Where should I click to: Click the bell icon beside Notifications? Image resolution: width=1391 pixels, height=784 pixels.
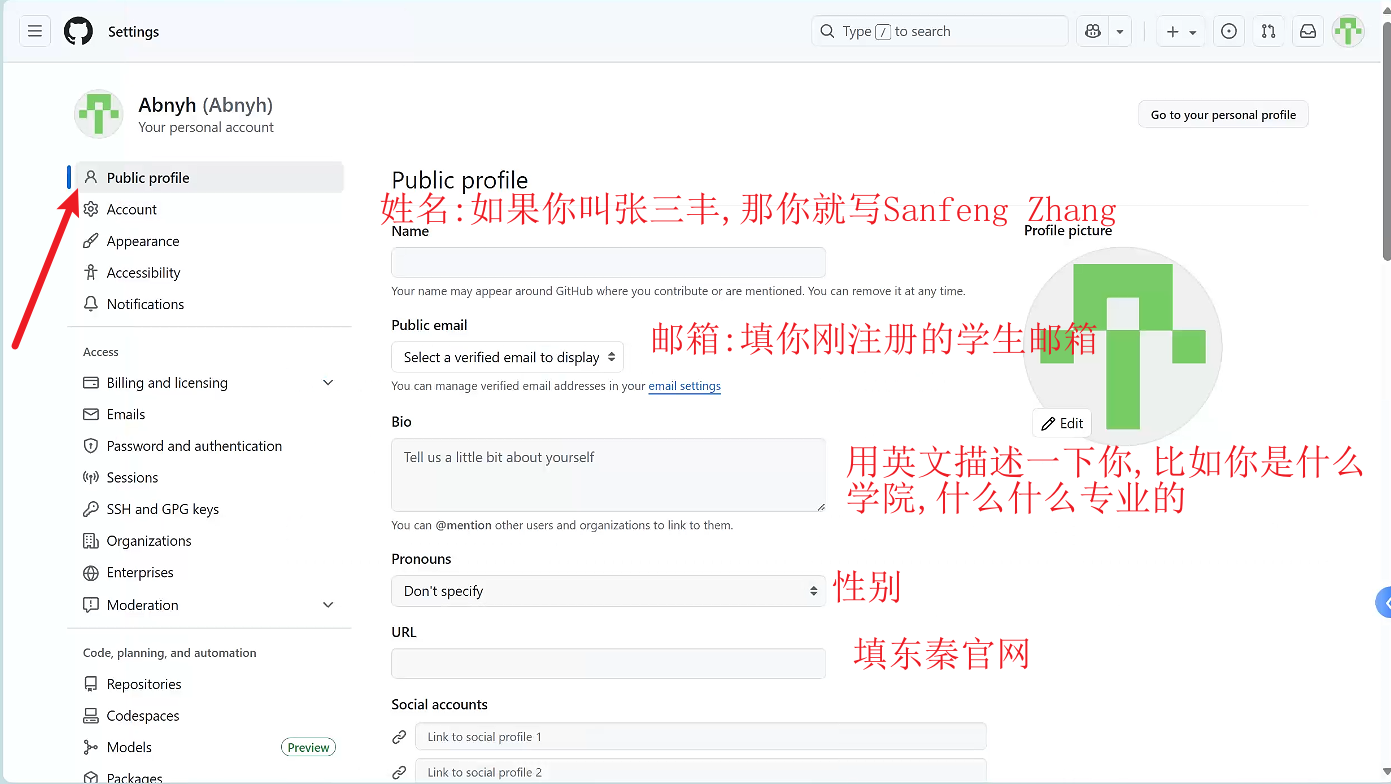(91, 304)
